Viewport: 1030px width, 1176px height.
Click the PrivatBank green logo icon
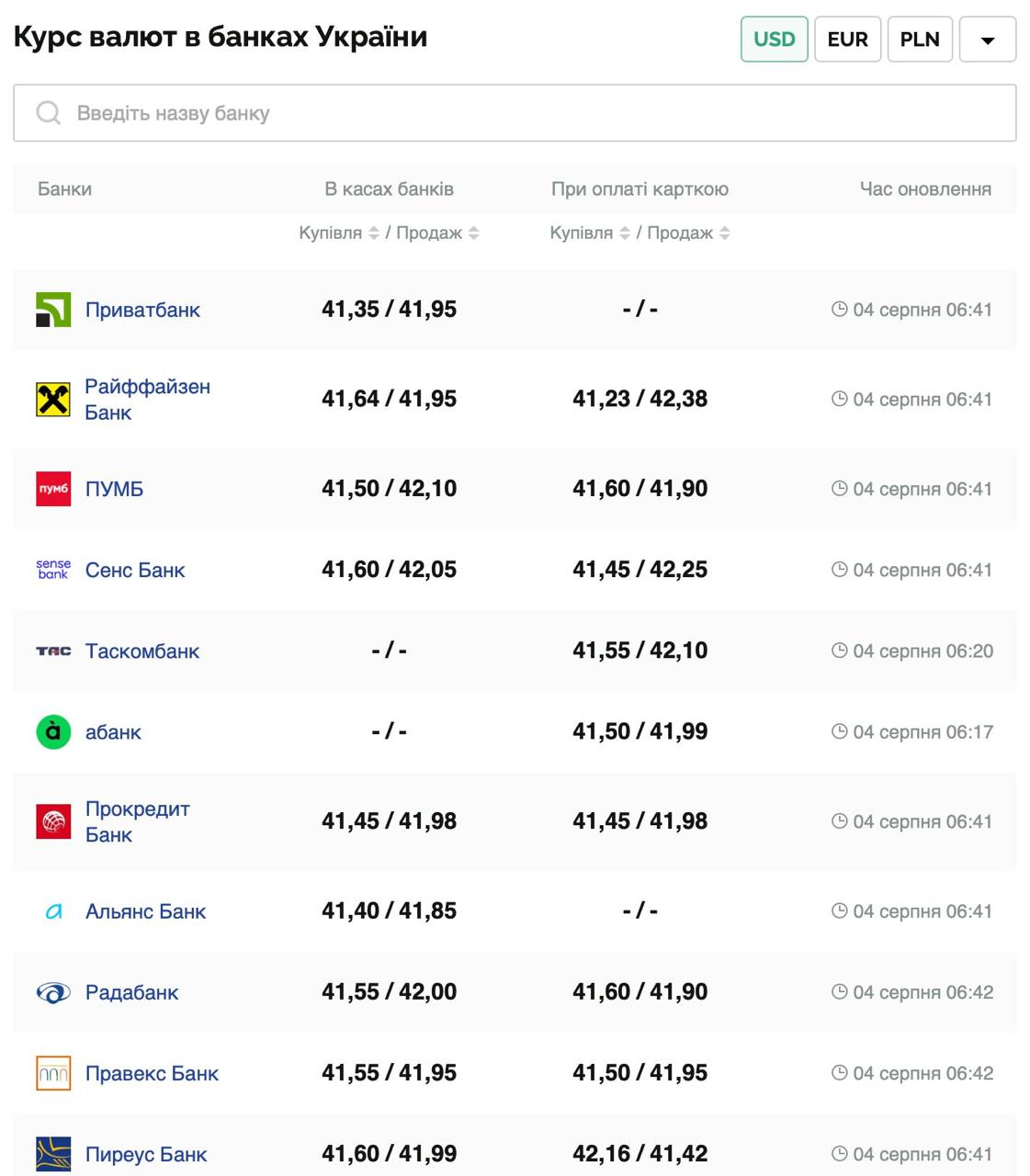tap(53, 310)
